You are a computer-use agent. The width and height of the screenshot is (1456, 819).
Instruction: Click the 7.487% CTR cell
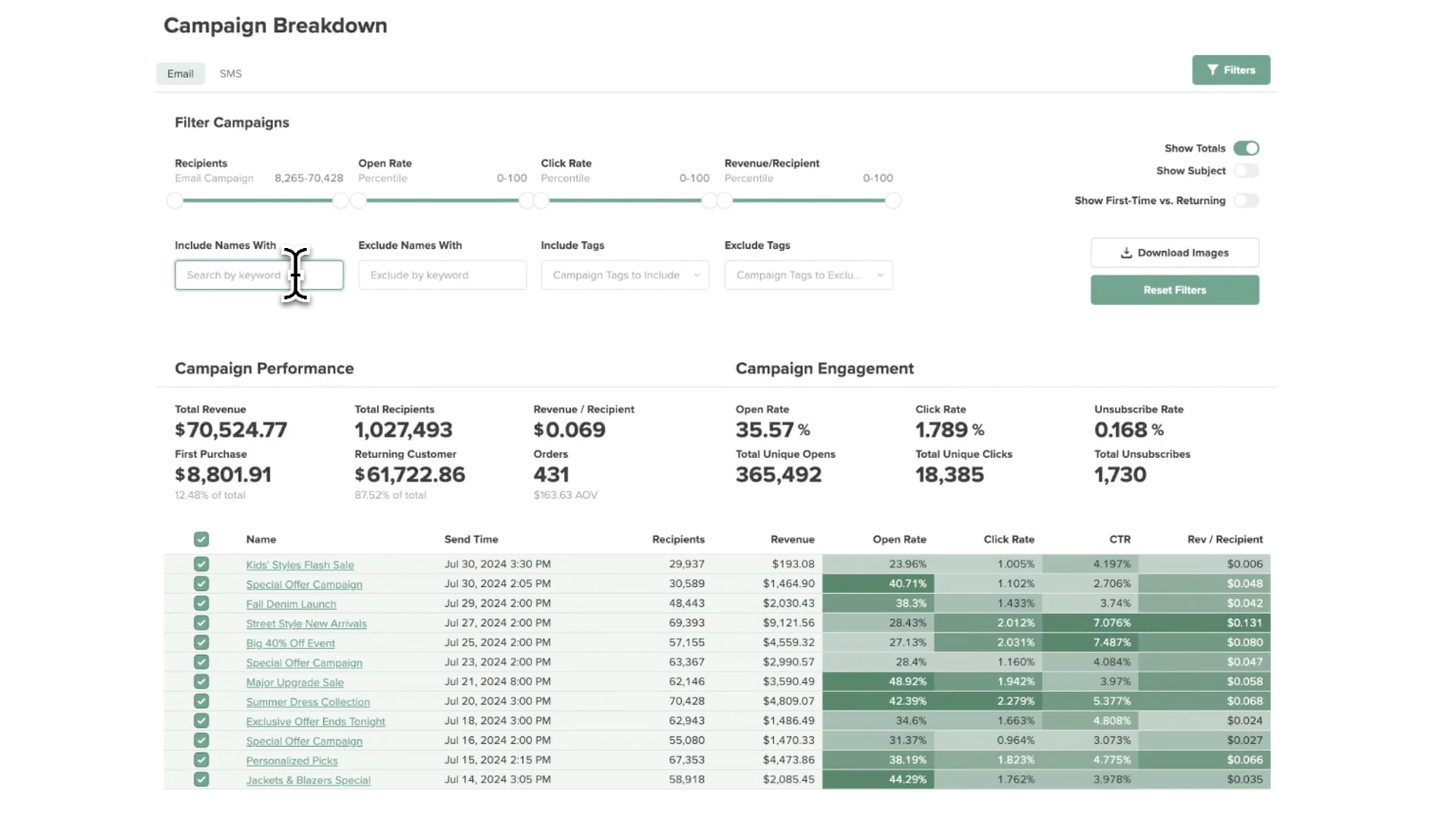point(1090,642)
